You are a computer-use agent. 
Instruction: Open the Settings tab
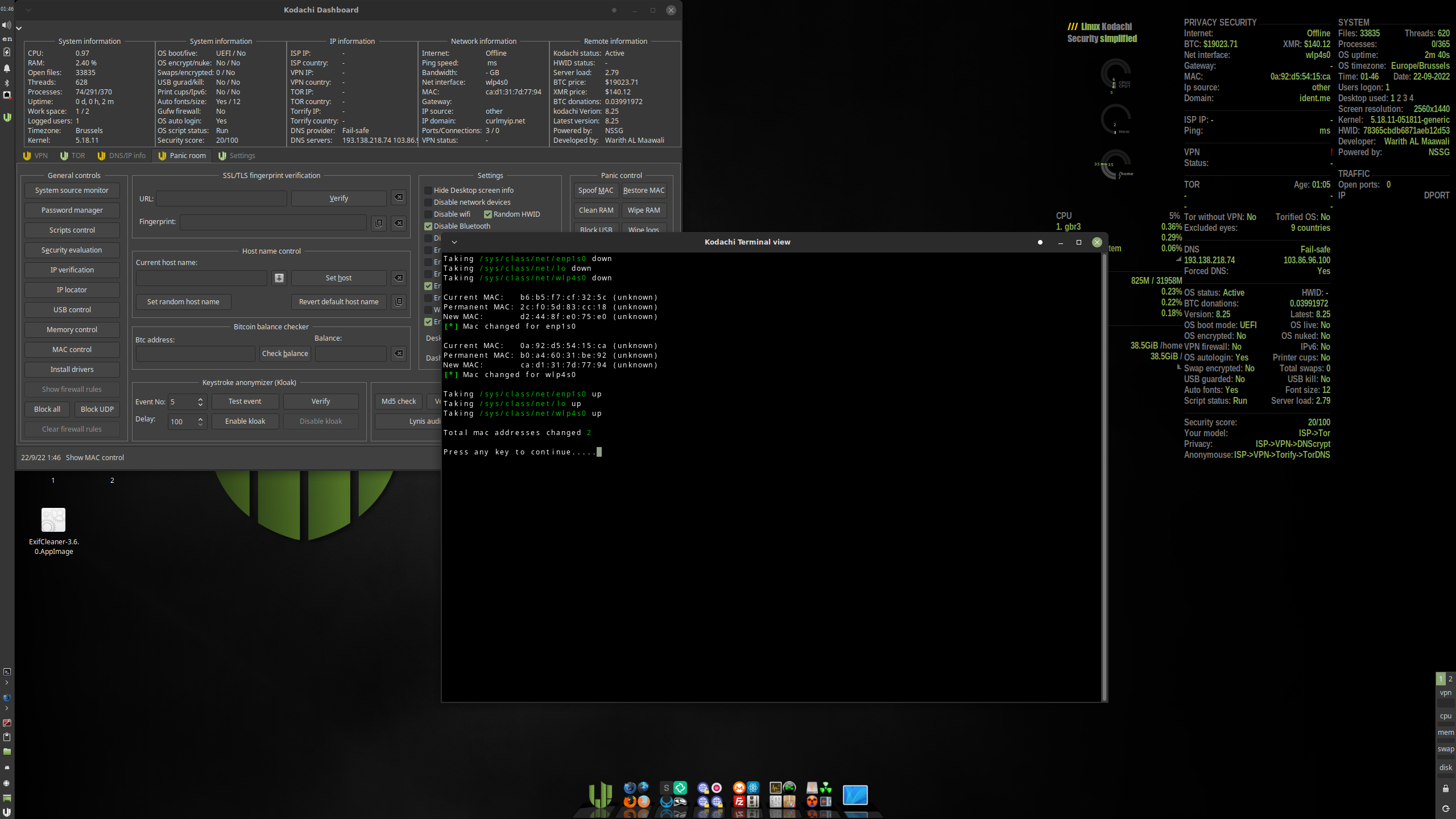click(237, 156)
